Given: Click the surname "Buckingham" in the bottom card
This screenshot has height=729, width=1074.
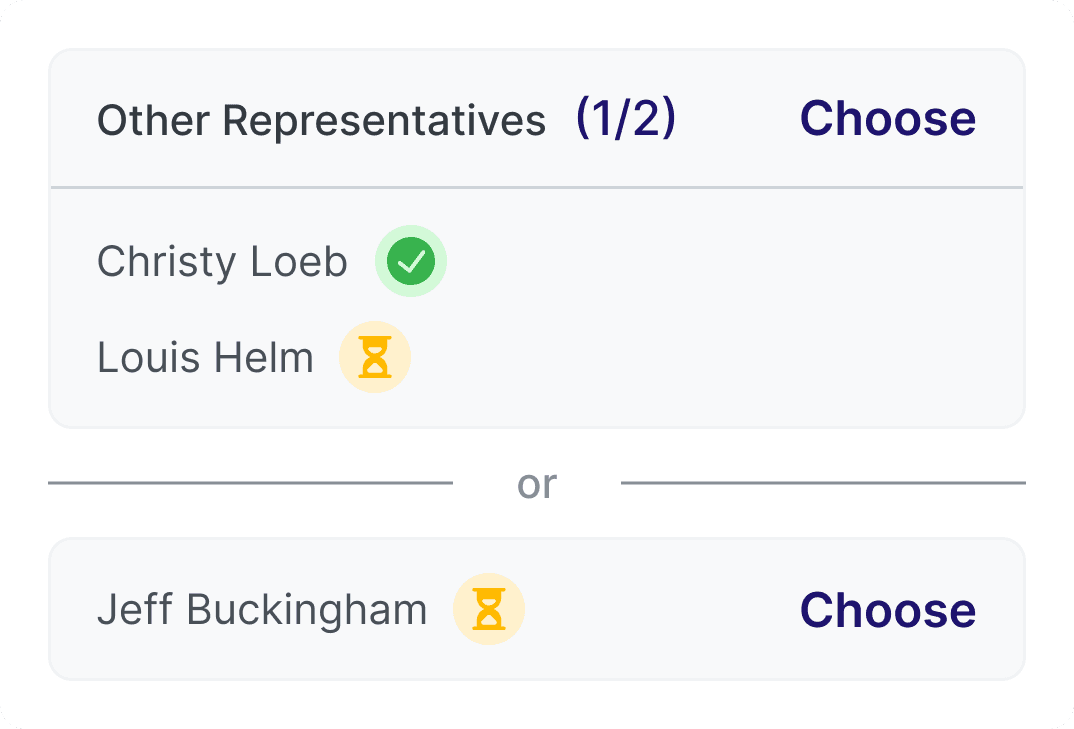Looking at the screenshot, I should pyautogui.click(x=307, y=609).
